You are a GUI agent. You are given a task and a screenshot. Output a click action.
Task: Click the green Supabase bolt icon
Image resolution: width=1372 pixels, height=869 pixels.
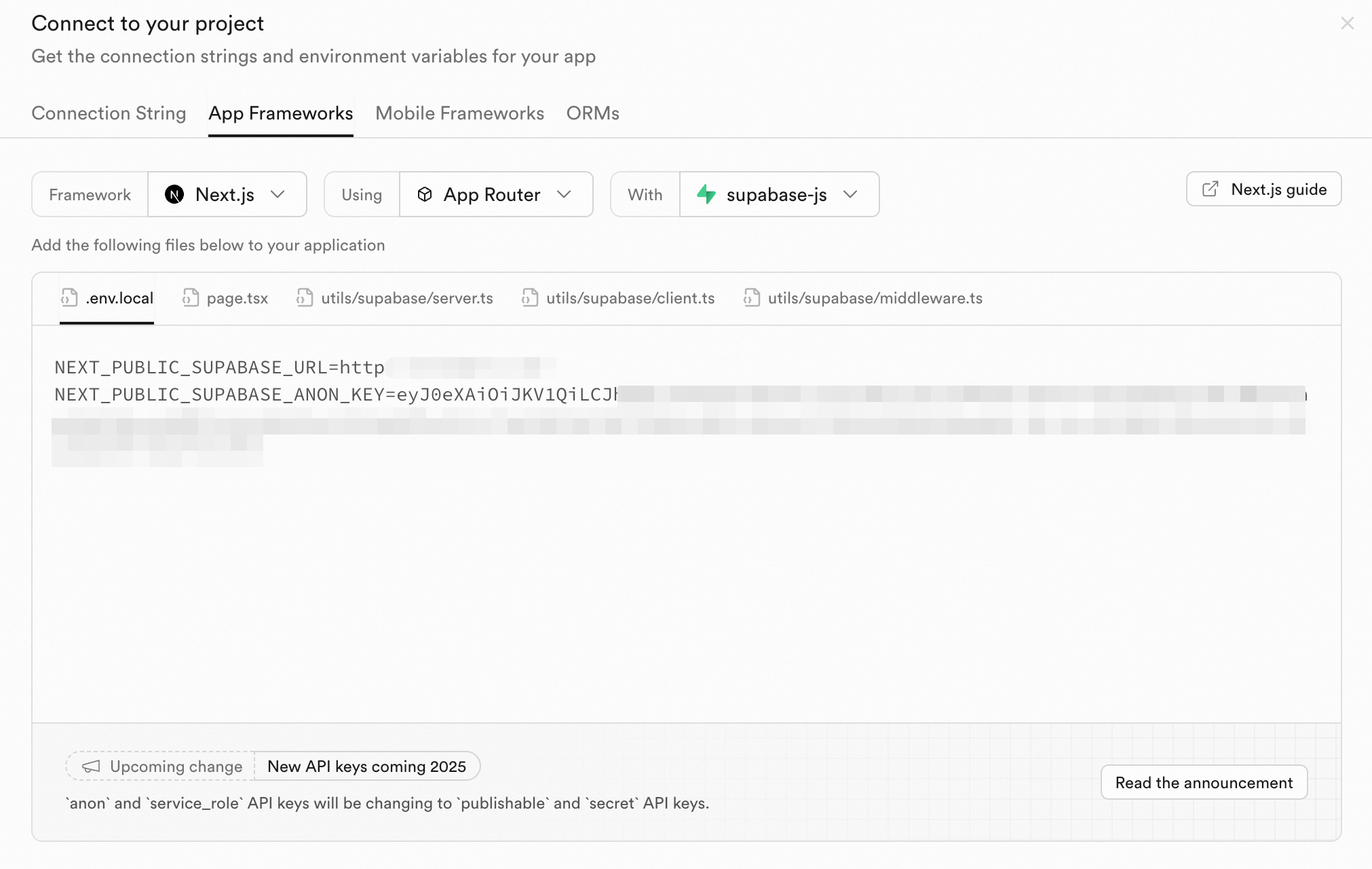(706, 195)
